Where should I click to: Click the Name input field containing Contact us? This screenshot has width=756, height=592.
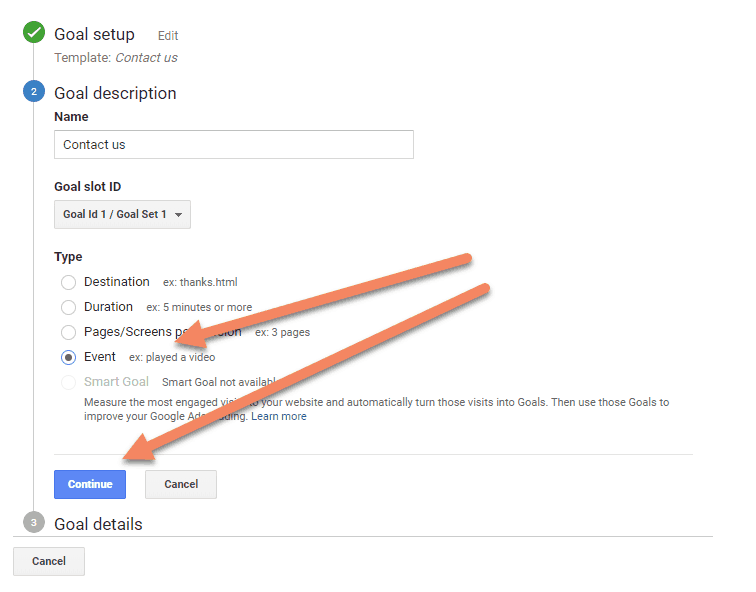click(234, 144)
